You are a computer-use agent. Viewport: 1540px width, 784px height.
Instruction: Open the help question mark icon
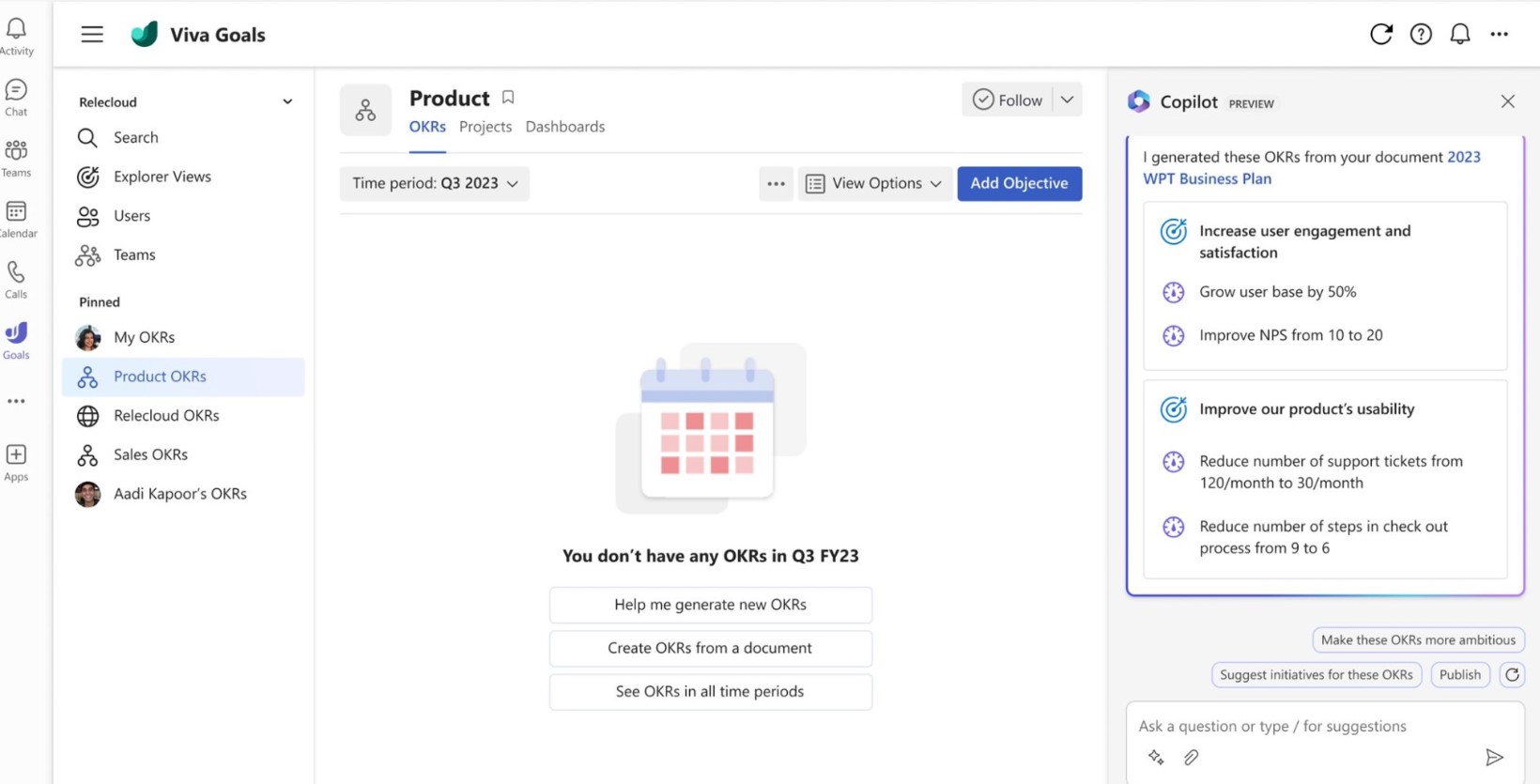(1421, 35)
